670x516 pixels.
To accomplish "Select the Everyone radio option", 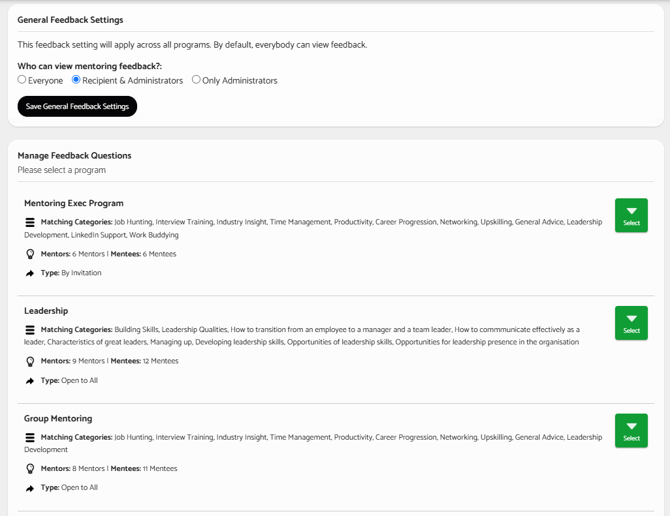I will click(22, 80).
